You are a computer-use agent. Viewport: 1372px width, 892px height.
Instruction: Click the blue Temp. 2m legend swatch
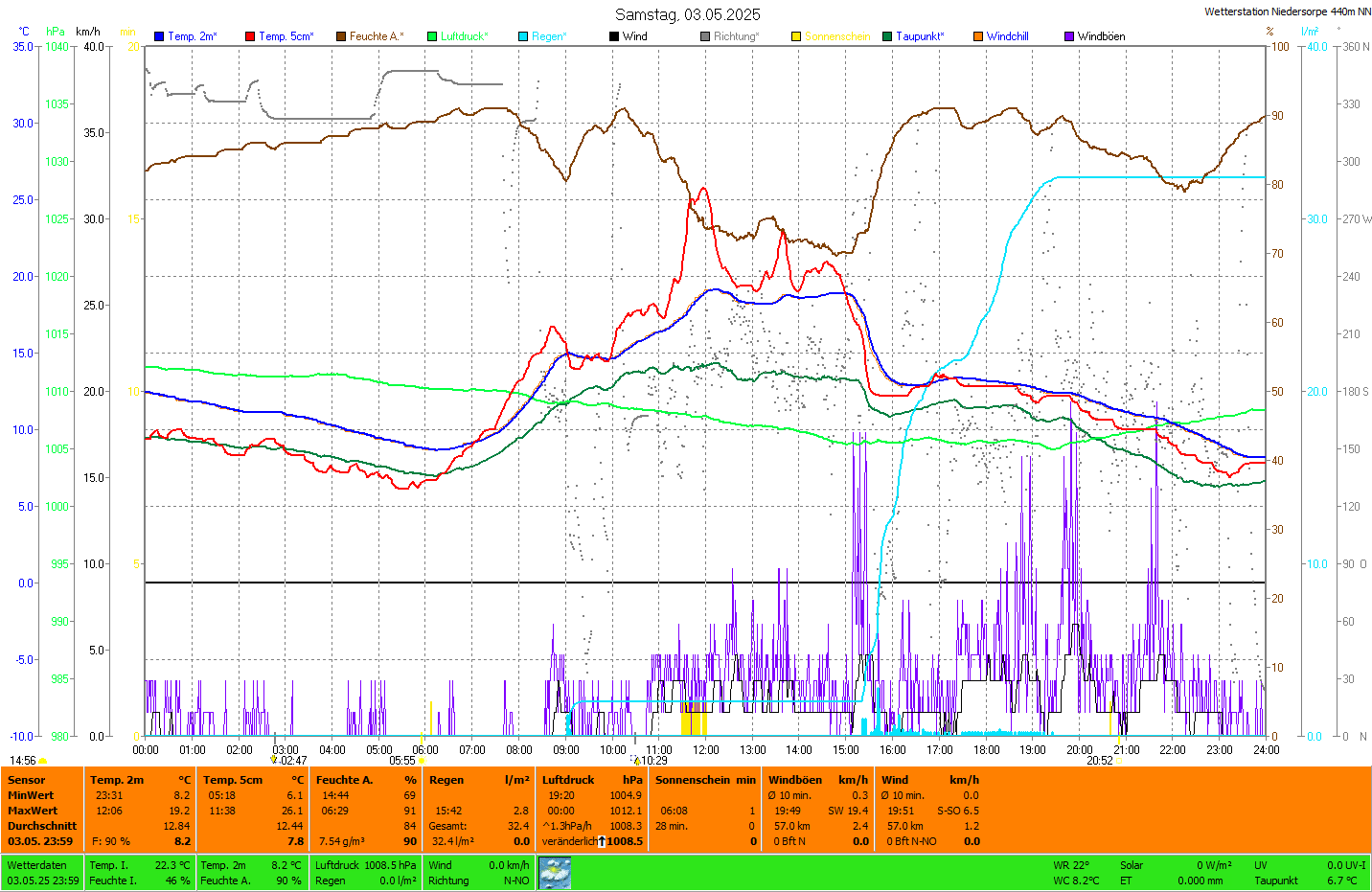159,36
